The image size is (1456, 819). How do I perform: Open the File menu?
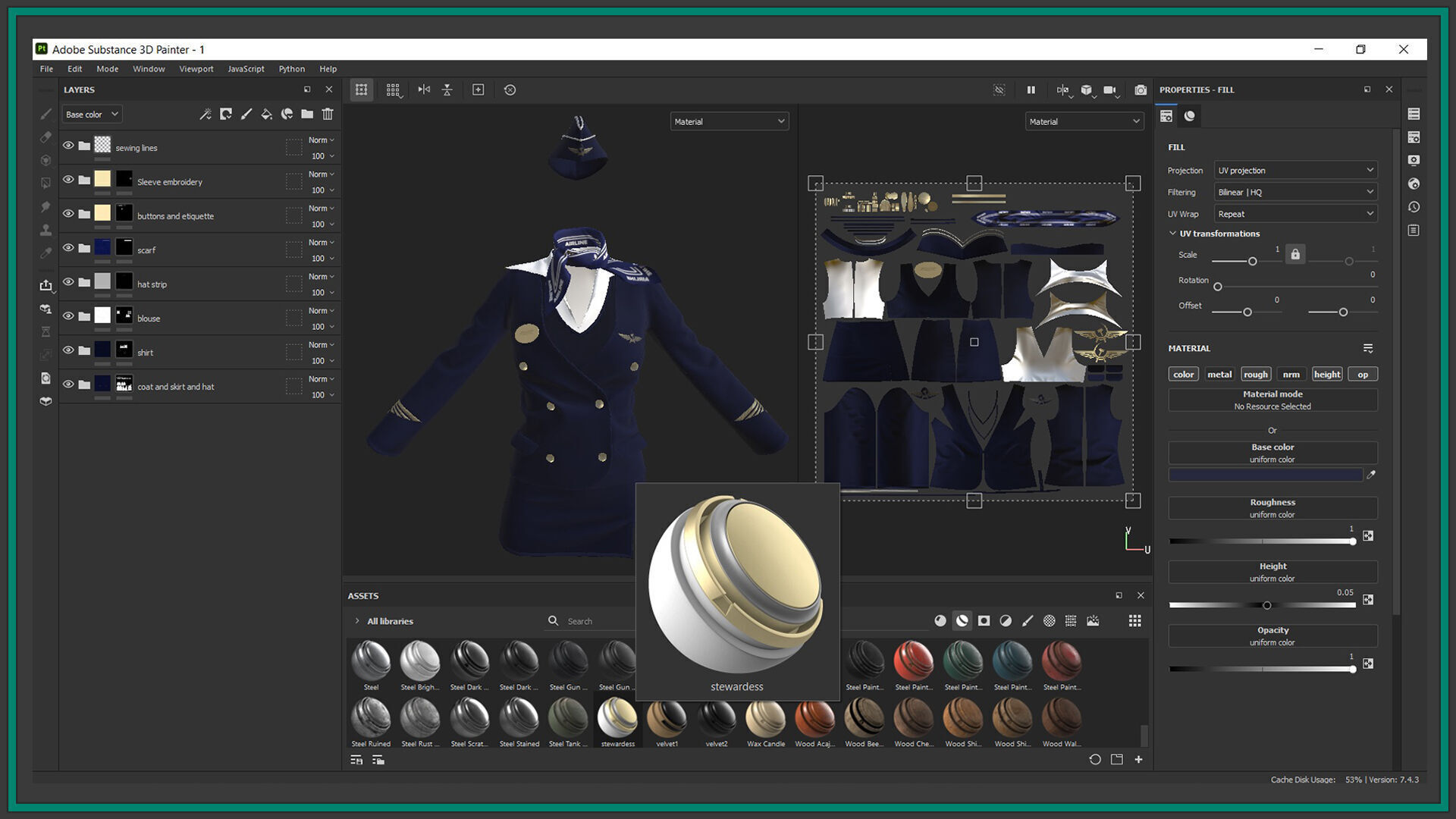coord(46,69)
